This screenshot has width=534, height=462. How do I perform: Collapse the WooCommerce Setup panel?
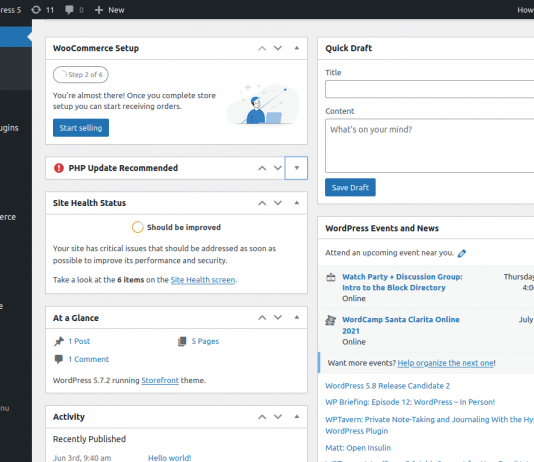coord(297,48)
